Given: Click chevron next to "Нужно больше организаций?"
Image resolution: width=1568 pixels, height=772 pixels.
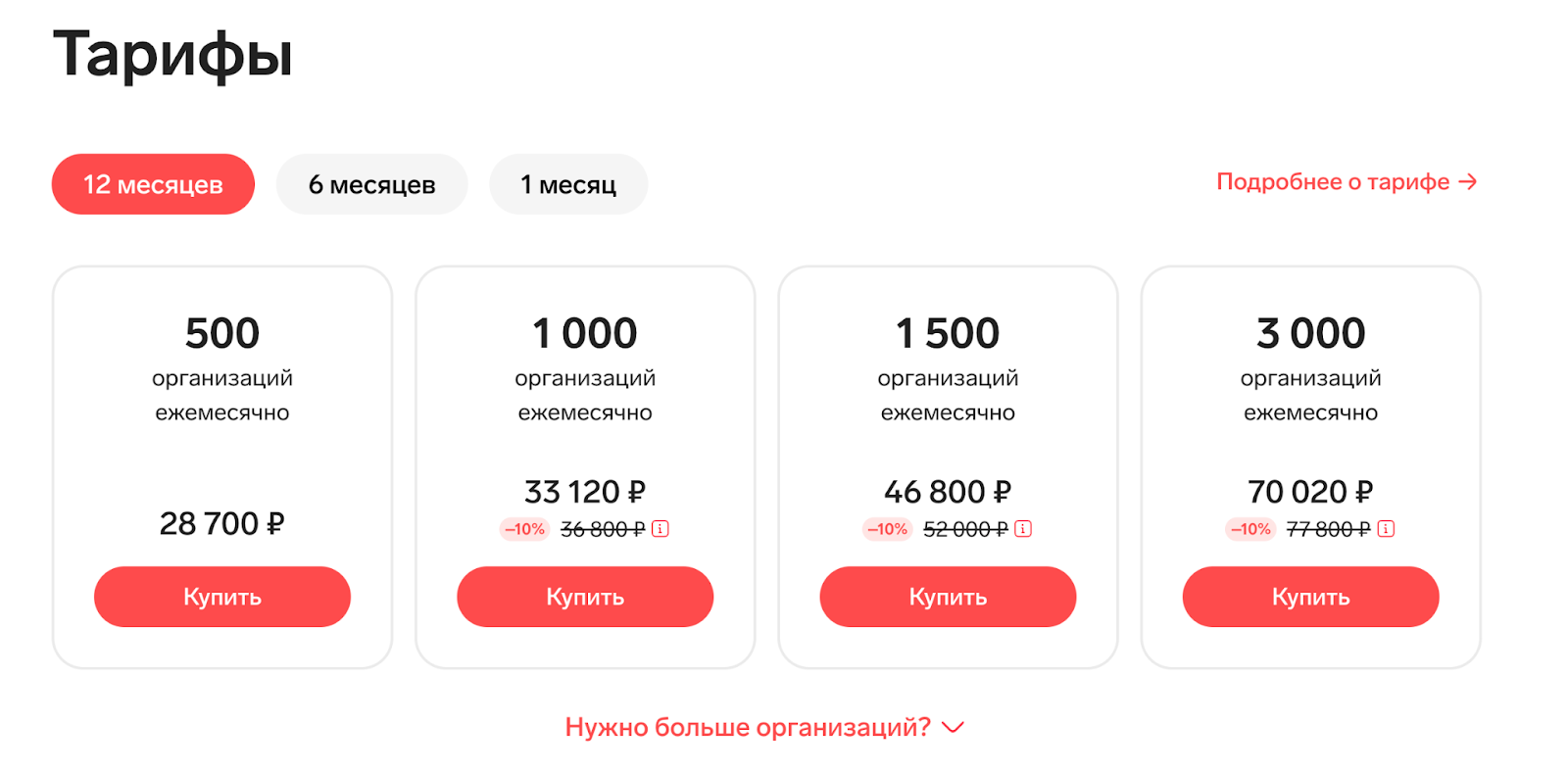Looking at the screenshot, I should (953, 727).
